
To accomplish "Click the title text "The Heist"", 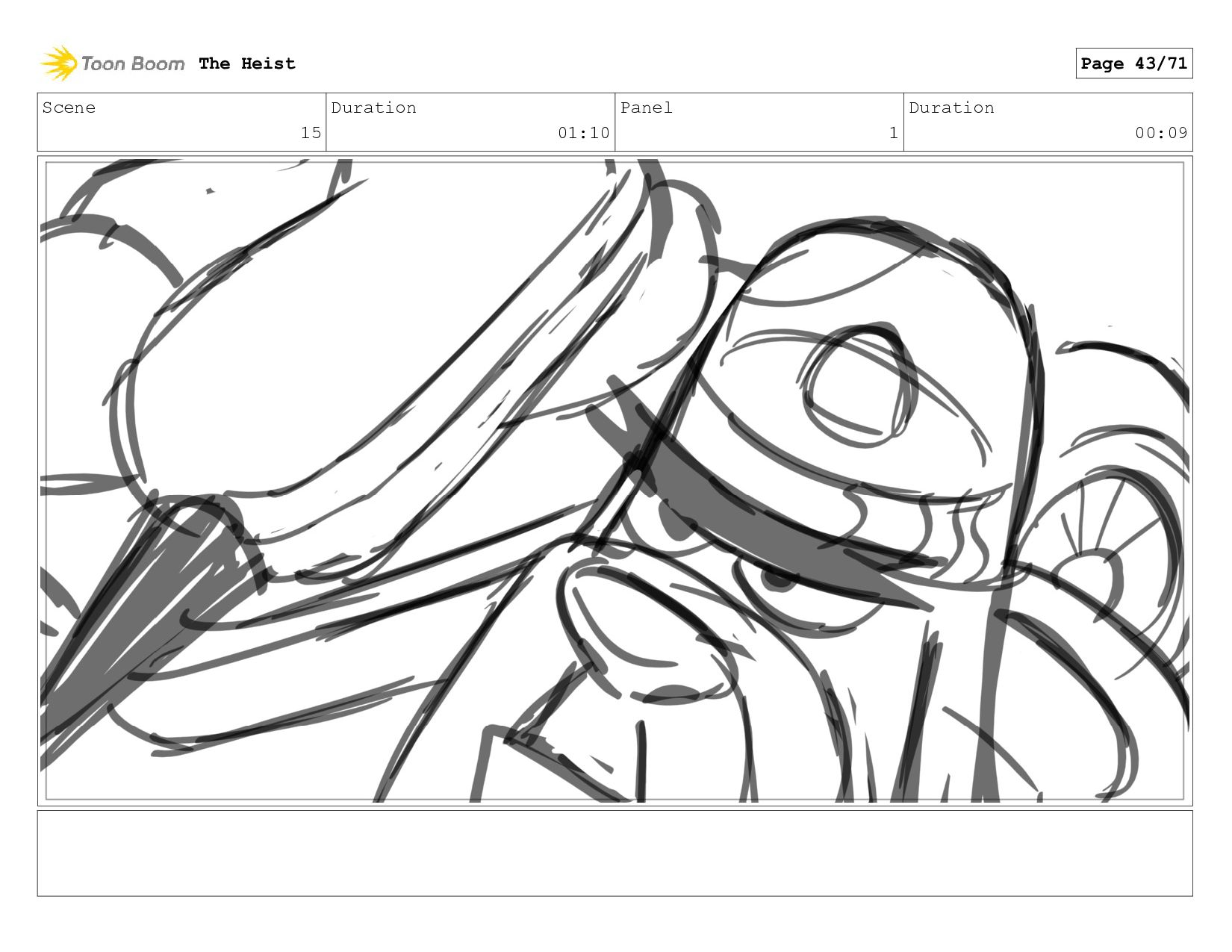I will tap(247, 63).
